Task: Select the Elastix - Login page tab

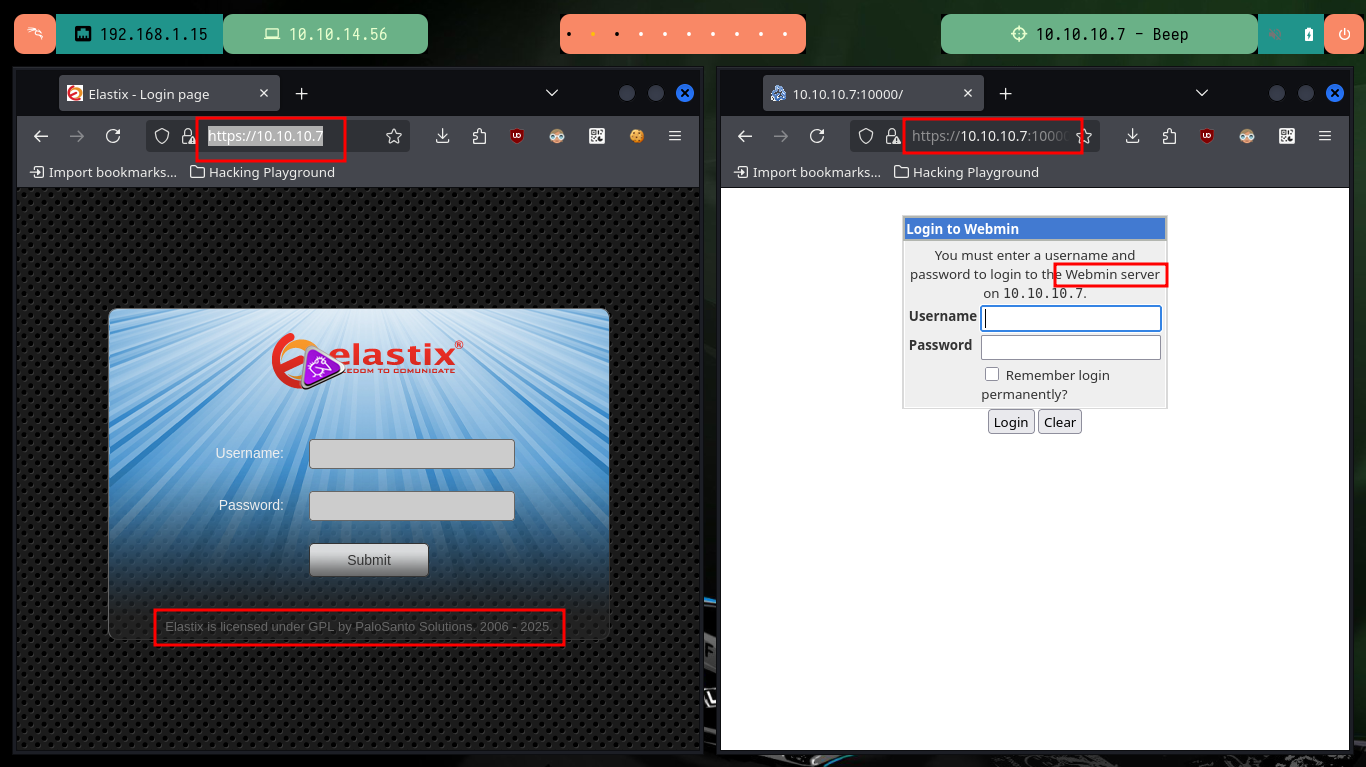Action: 168,93
